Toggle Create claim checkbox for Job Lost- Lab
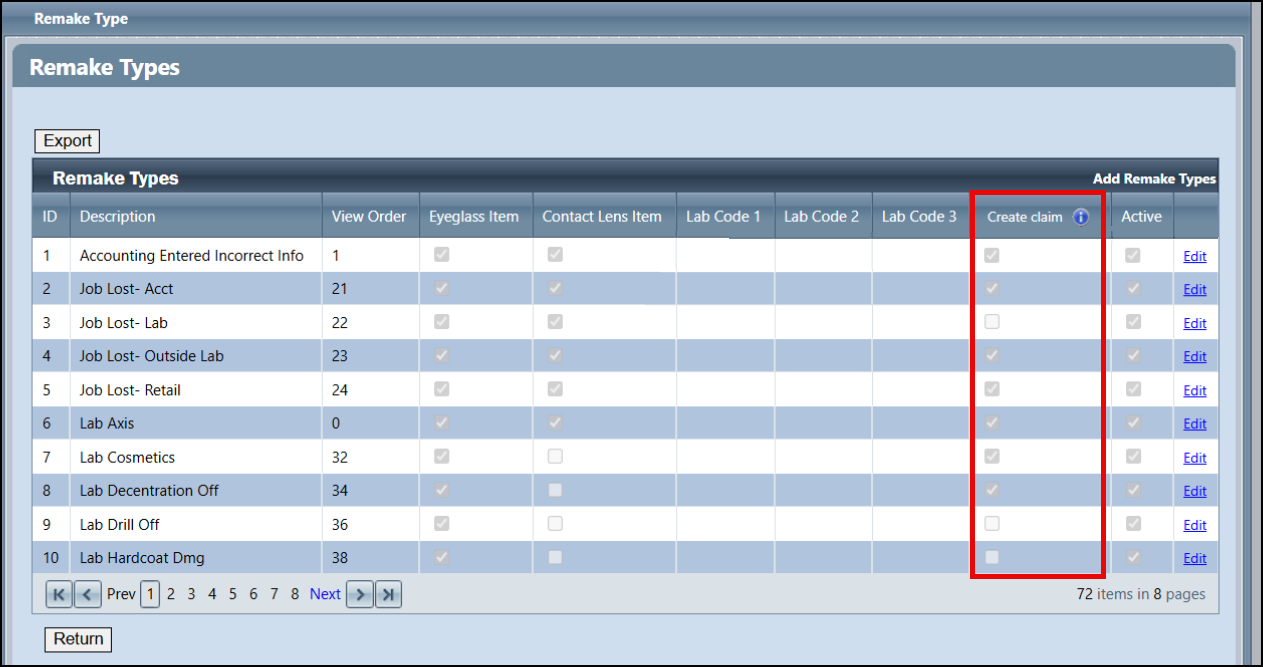Screen dimensions: 1263x667 (x=992, y=322)
